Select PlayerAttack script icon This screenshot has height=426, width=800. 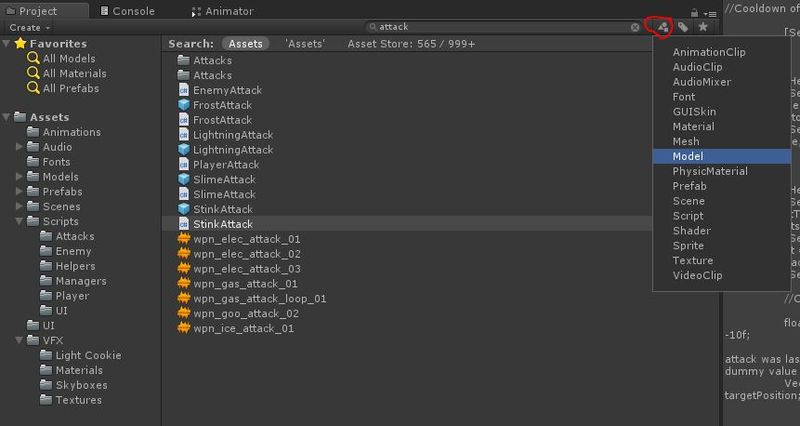click(x=184, y=164)
